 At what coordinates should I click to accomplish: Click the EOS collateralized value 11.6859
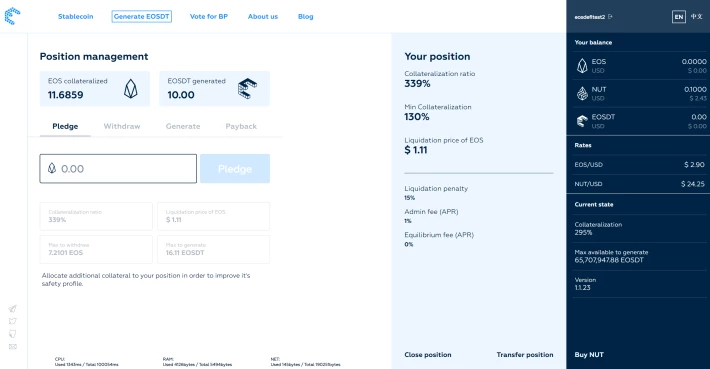66,95
